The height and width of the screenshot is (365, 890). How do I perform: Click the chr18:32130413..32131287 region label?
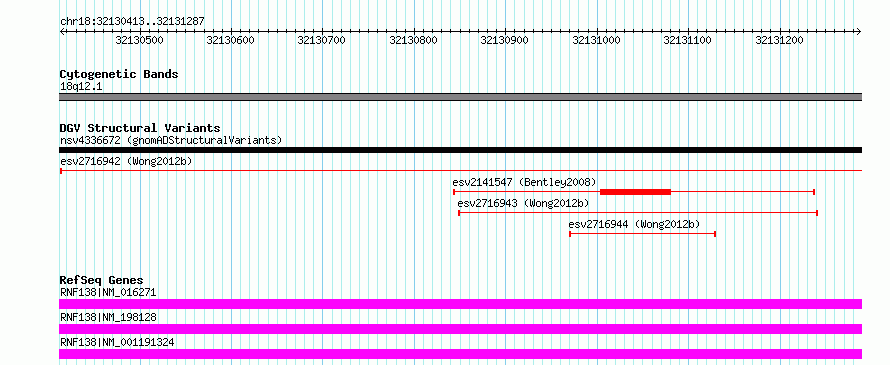(x=132, y=22)
